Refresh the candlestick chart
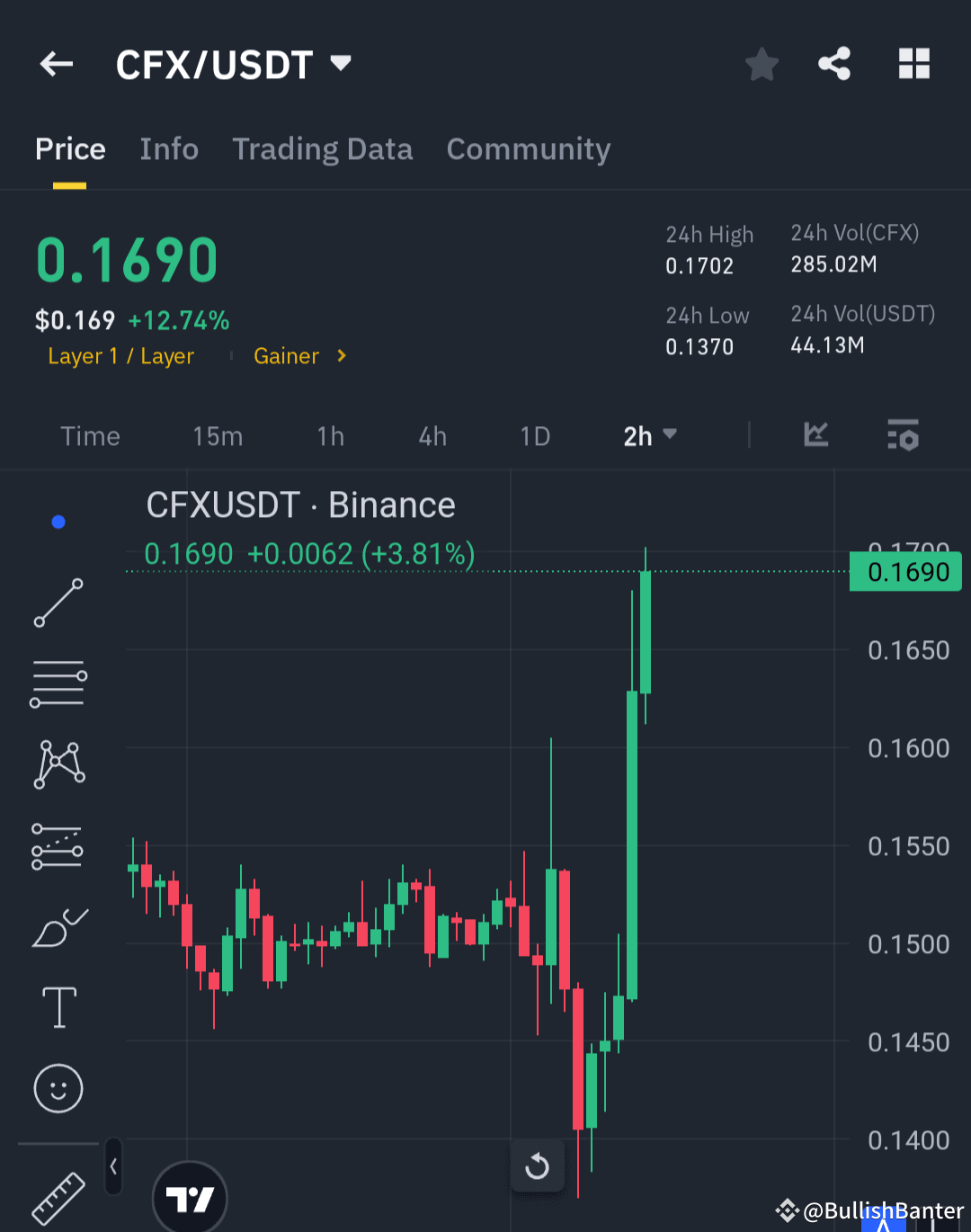971x1232 pixels. (x=537, y=1165)
